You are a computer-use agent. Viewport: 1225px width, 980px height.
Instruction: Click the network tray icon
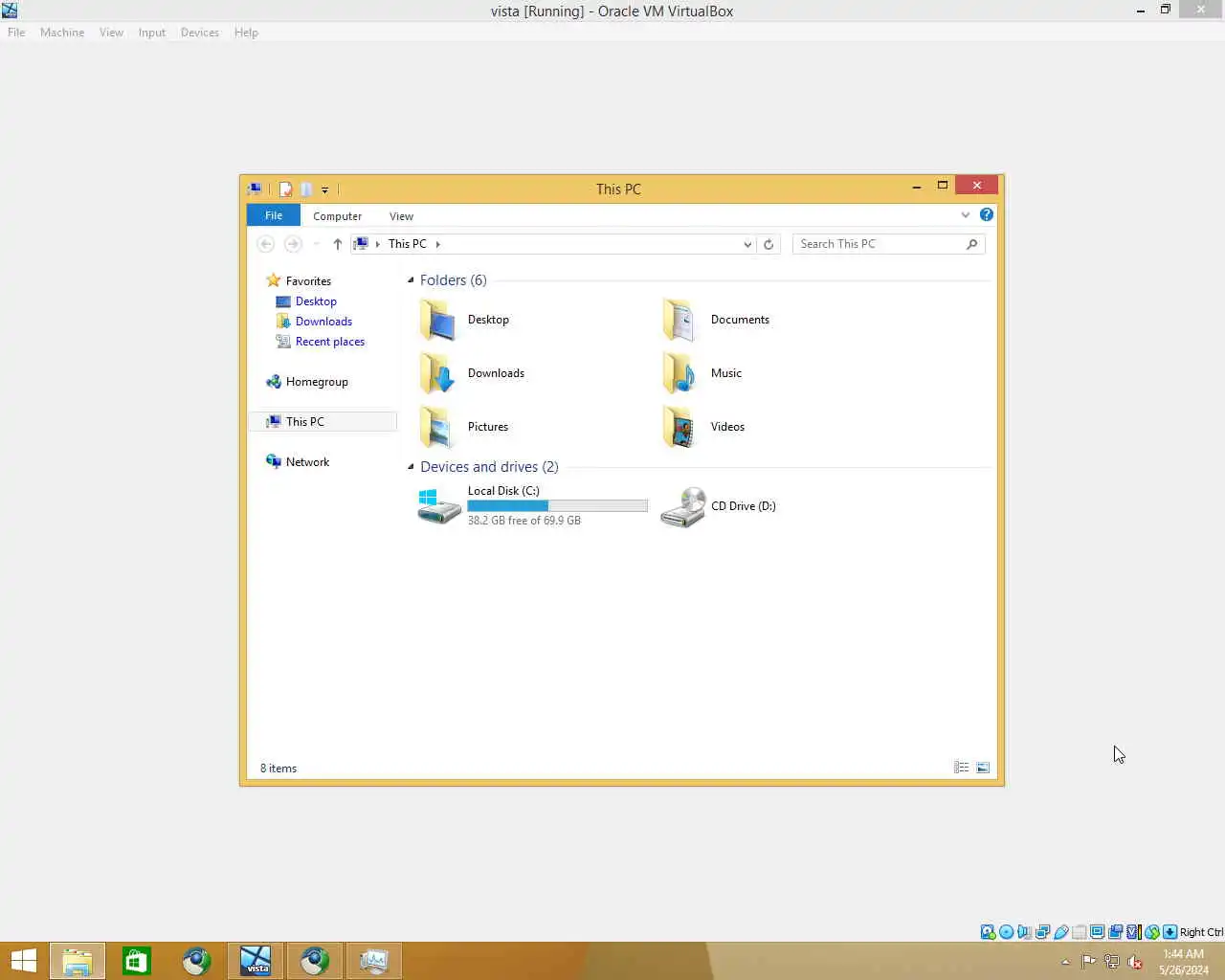coord(1111,962)
